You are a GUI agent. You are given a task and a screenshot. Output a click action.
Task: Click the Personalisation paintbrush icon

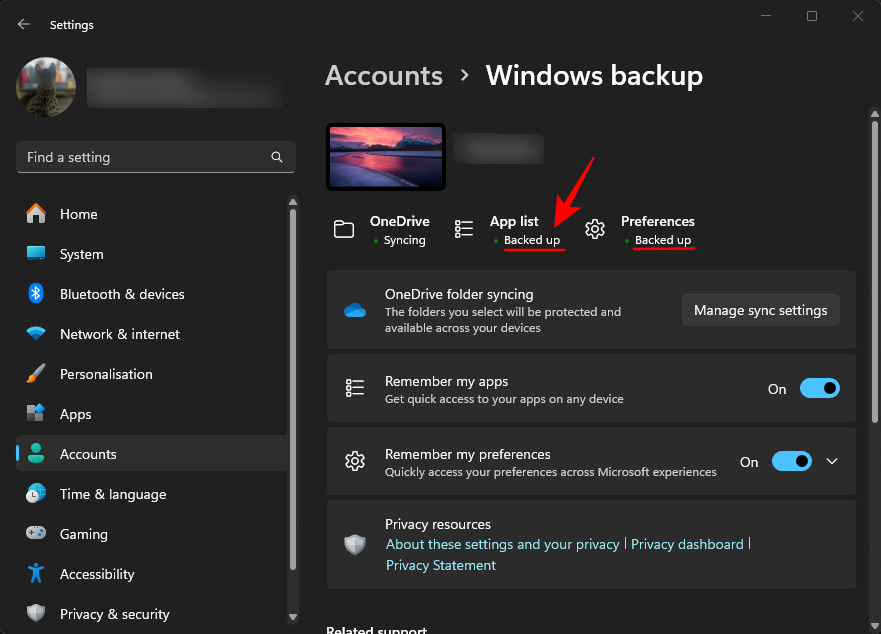pyautogui.click(x=36, y=374)
